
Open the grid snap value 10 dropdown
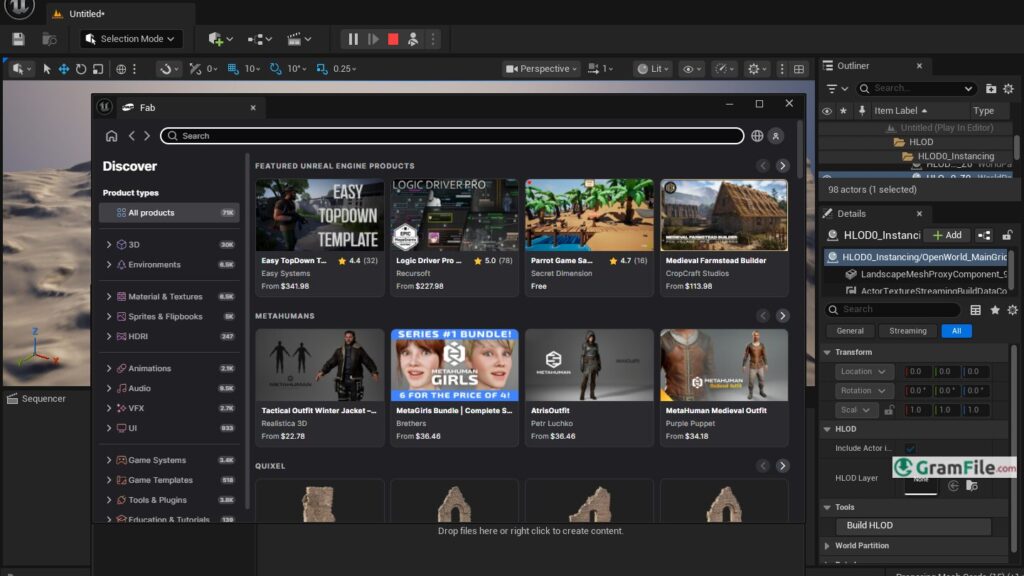253,69
